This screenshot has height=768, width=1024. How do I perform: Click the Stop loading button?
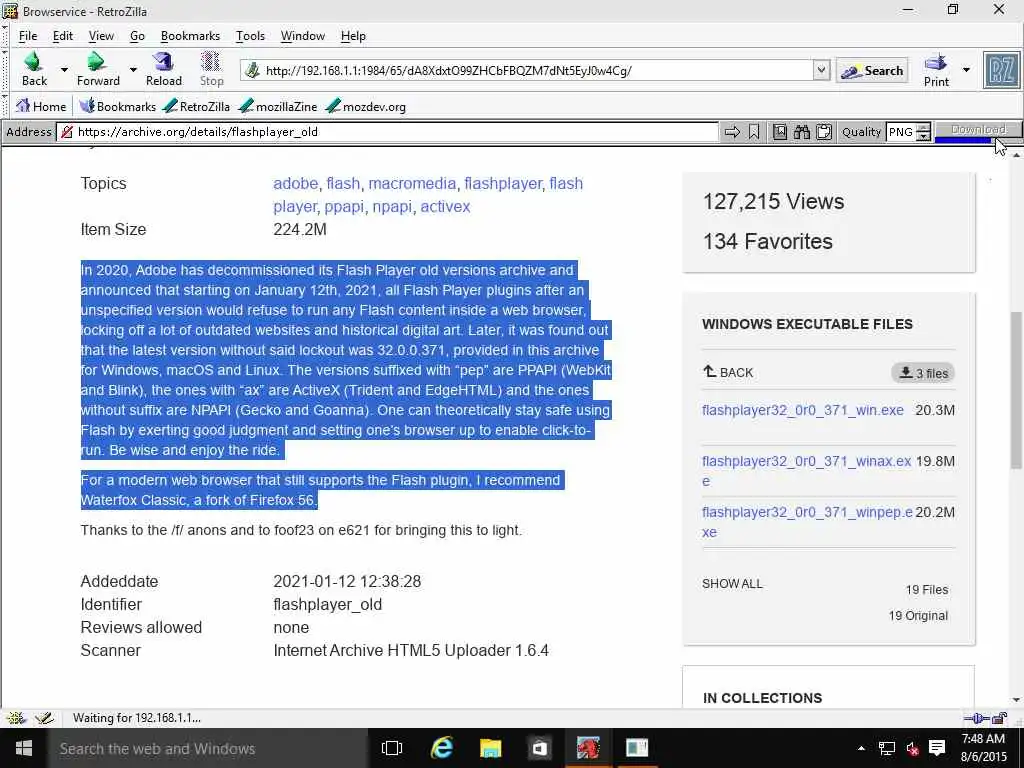tap(212, 69)
